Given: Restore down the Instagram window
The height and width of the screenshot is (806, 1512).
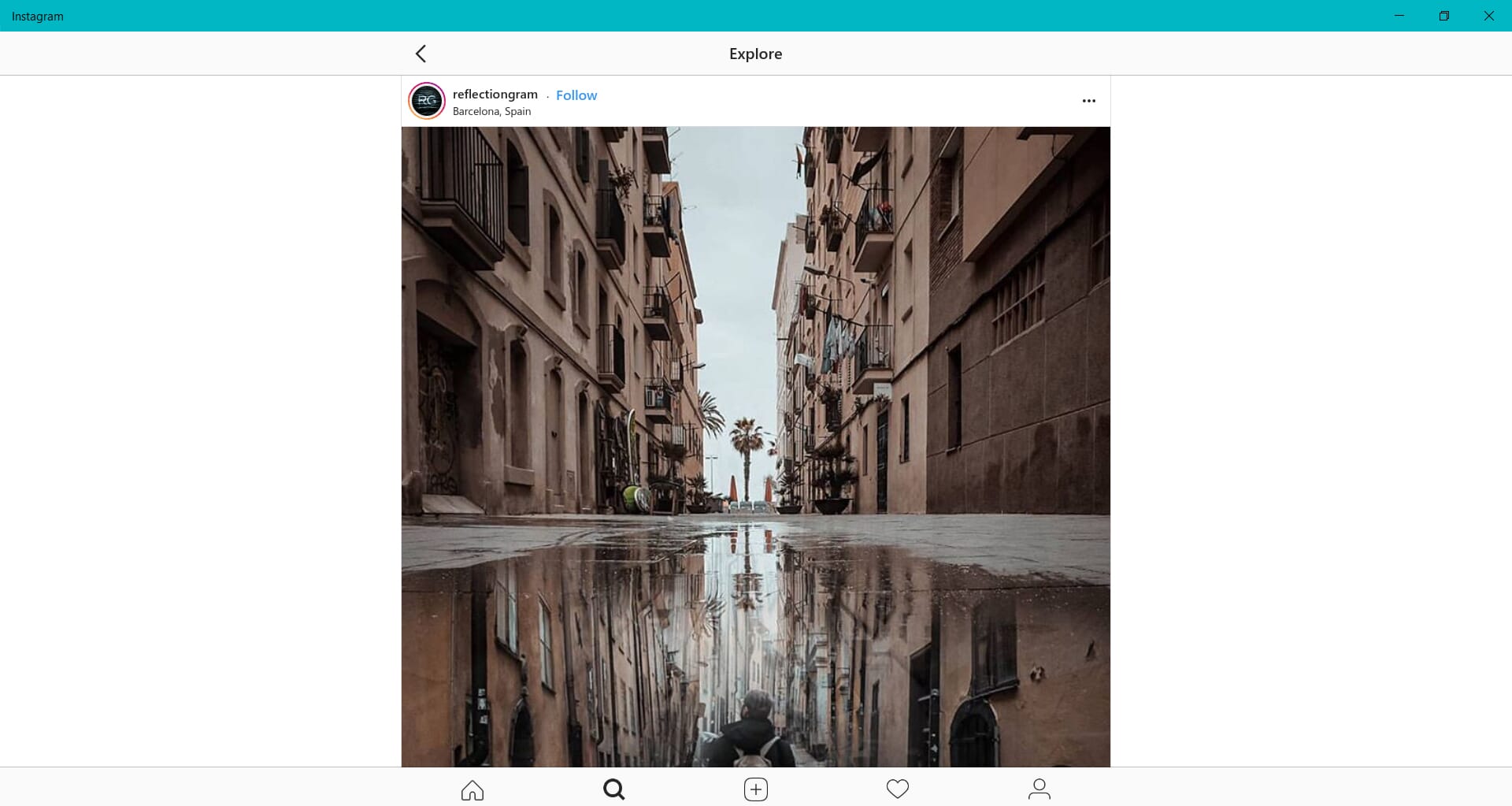Looking at the screenshot, I should pos(1444,16).
